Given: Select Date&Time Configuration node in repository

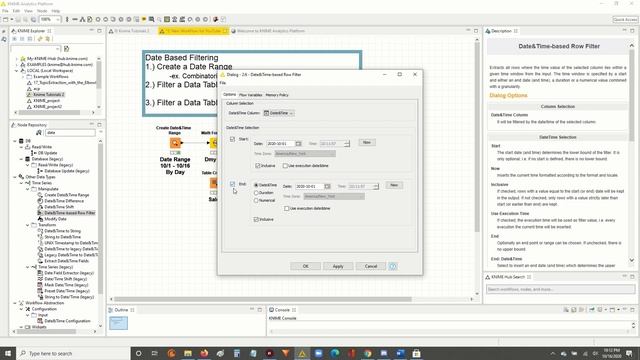Looking at the screenshot, I should click(x=67, y=321).
